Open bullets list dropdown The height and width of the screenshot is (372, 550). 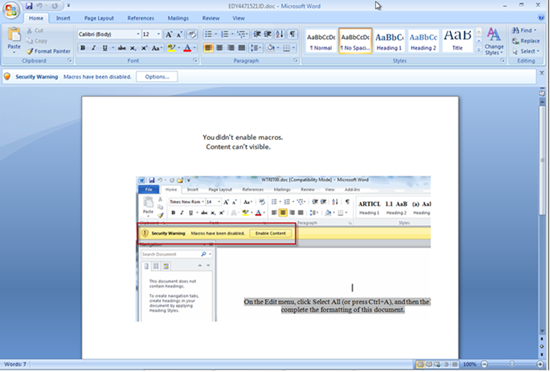coord(216,34)
